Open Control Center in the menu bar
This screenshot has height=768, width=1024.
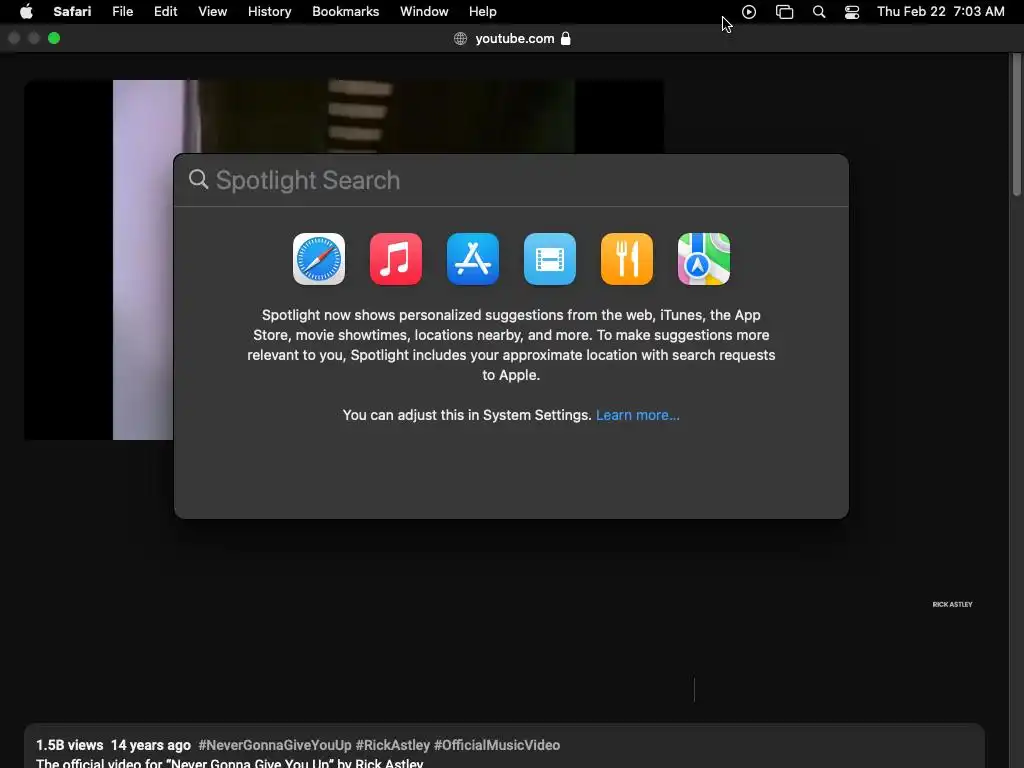tap(852, 12)
